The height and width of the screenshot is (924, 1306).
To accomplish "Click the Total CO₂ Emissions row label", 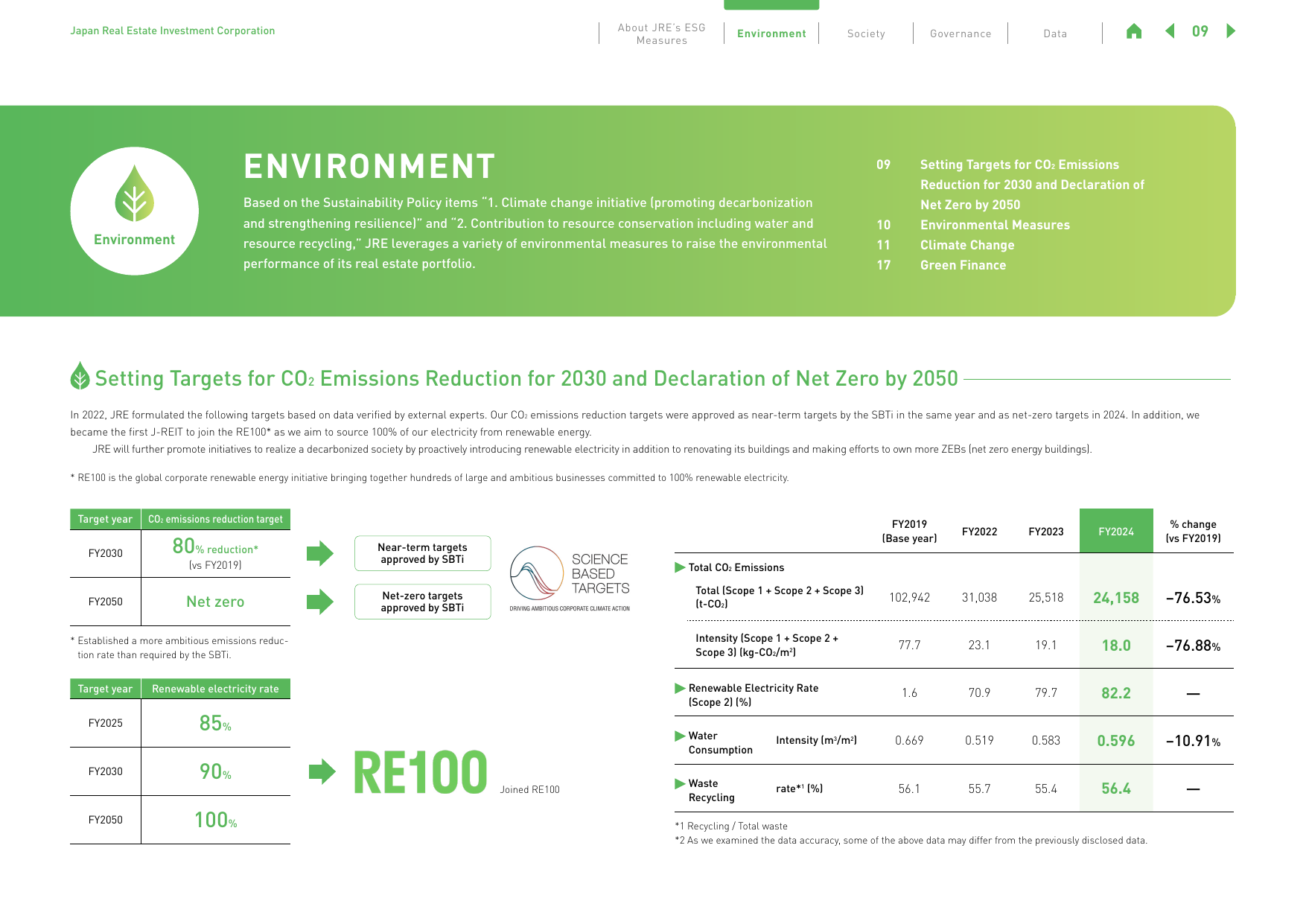I will pyautogui.click(x=736, y=567).
